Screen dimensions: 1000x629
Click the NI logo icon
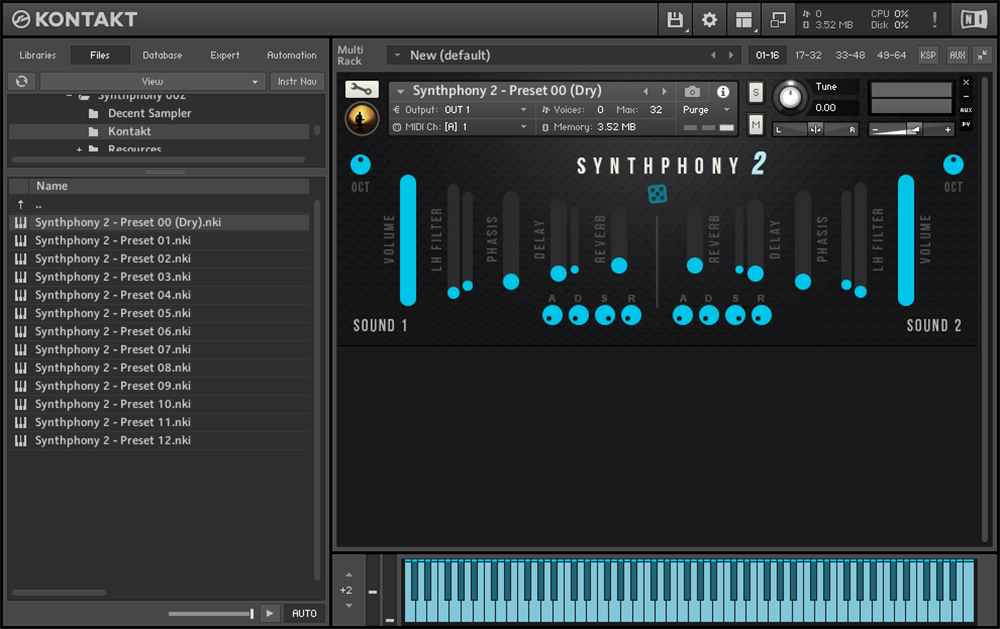pos(973,20)
